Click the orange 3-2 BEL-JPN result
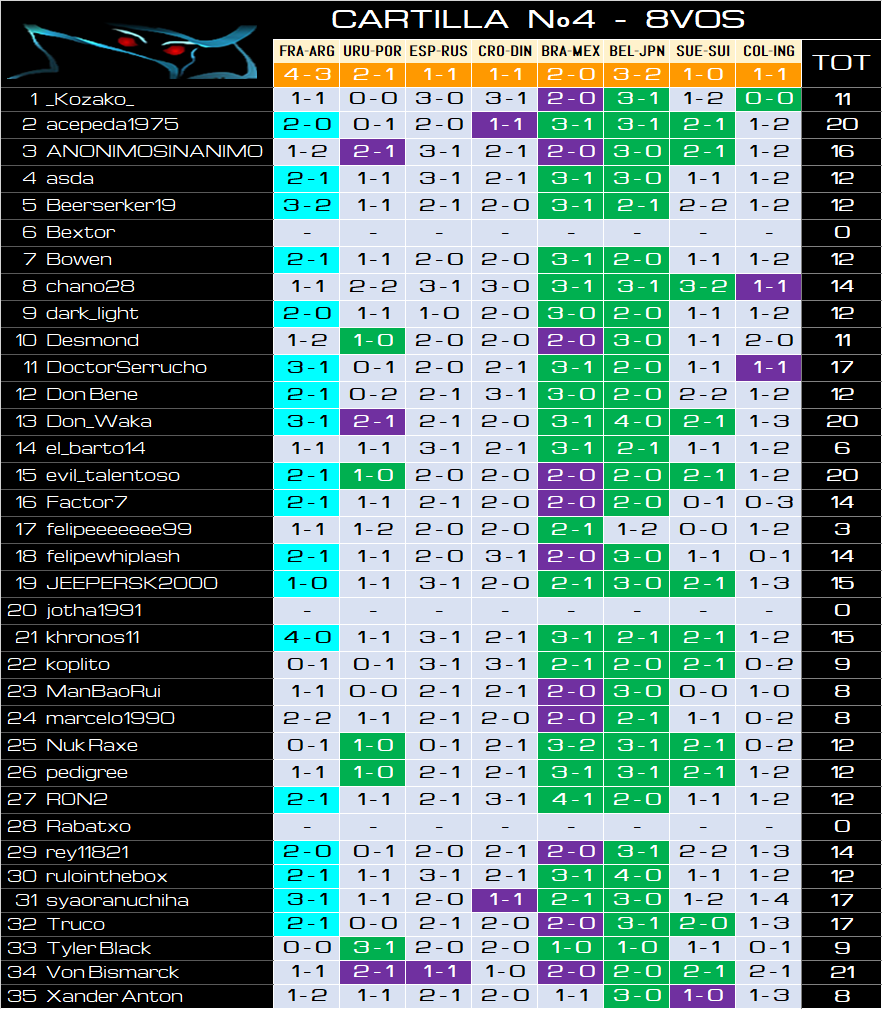The height and width of the screenshot is (1009, 882). [x=637, y=74]
